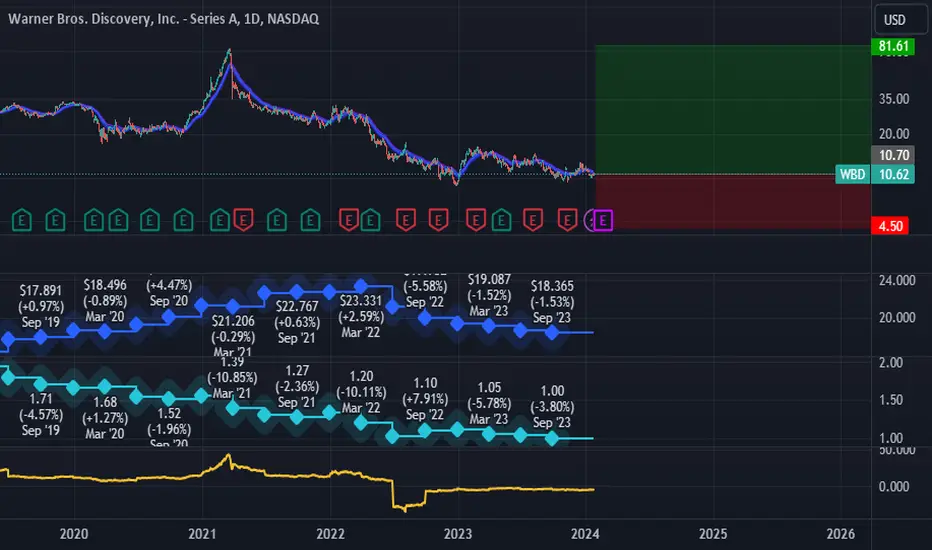The image size is (932, 550).
Task: Click the 1.50 value on the indicator scale
Action: pyautogui.click(x=891, y=400)
